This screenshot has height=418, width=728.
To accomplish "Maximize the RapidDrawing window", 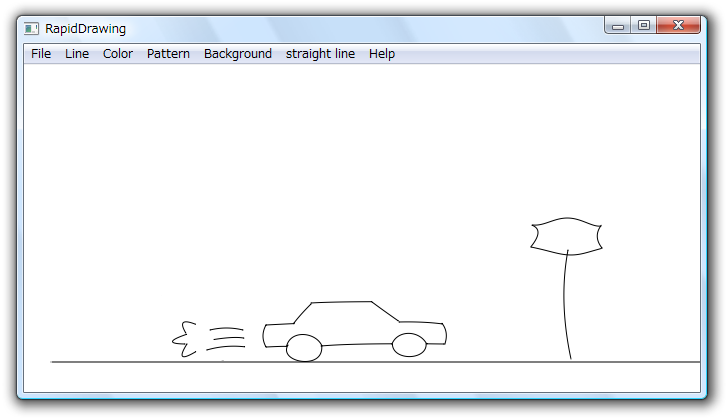I will point(644,26).
